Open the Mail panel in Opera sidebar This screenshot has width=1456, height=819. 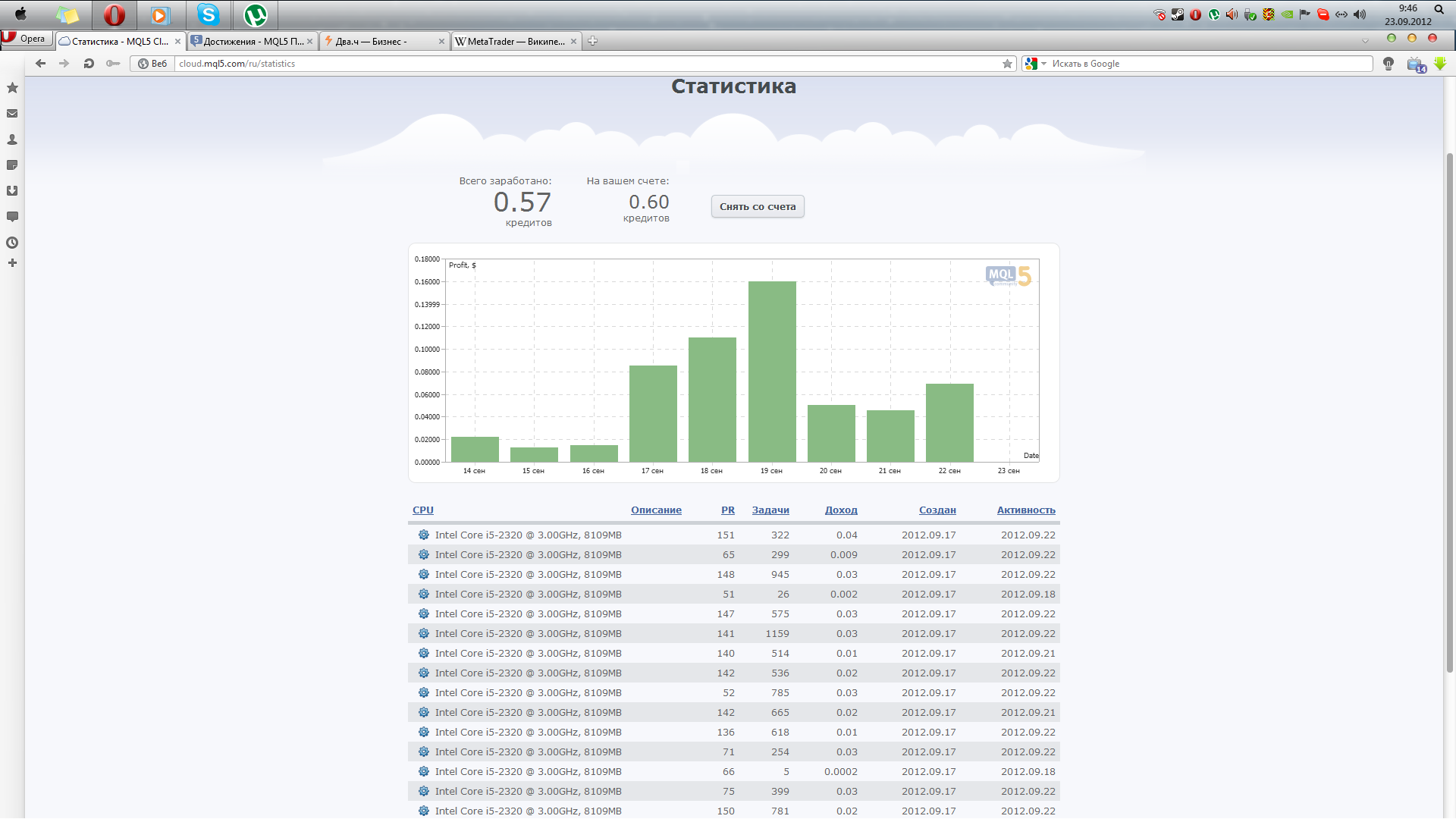pos(12,114)
